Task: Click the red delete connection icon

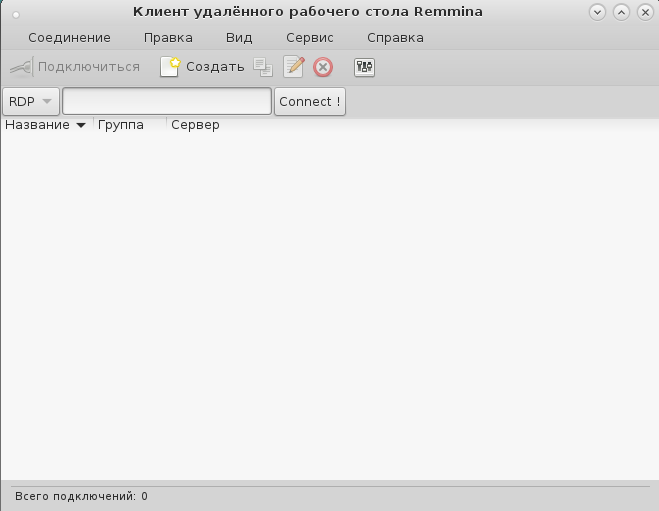Action: point(323,67)
